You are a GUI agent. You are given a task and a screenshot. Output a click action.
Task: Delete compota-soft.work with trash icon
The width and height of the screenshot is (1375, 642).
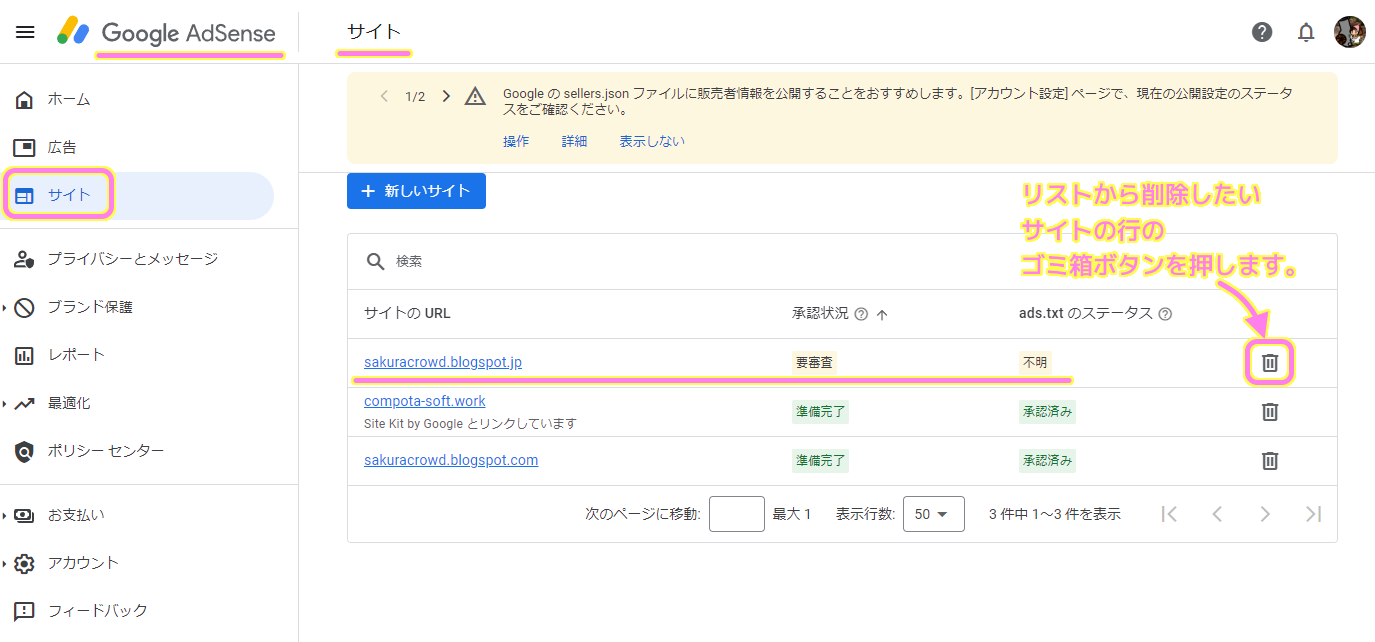click(1269, 411)
